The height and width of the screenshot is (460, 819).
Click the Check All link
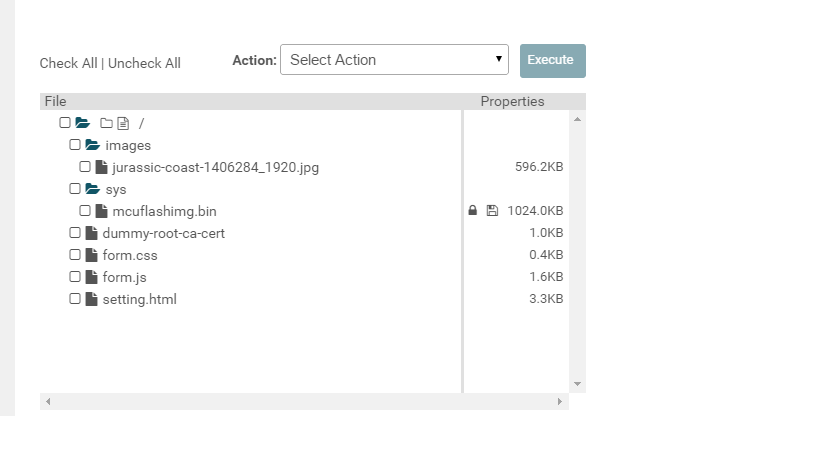[68, 63]
